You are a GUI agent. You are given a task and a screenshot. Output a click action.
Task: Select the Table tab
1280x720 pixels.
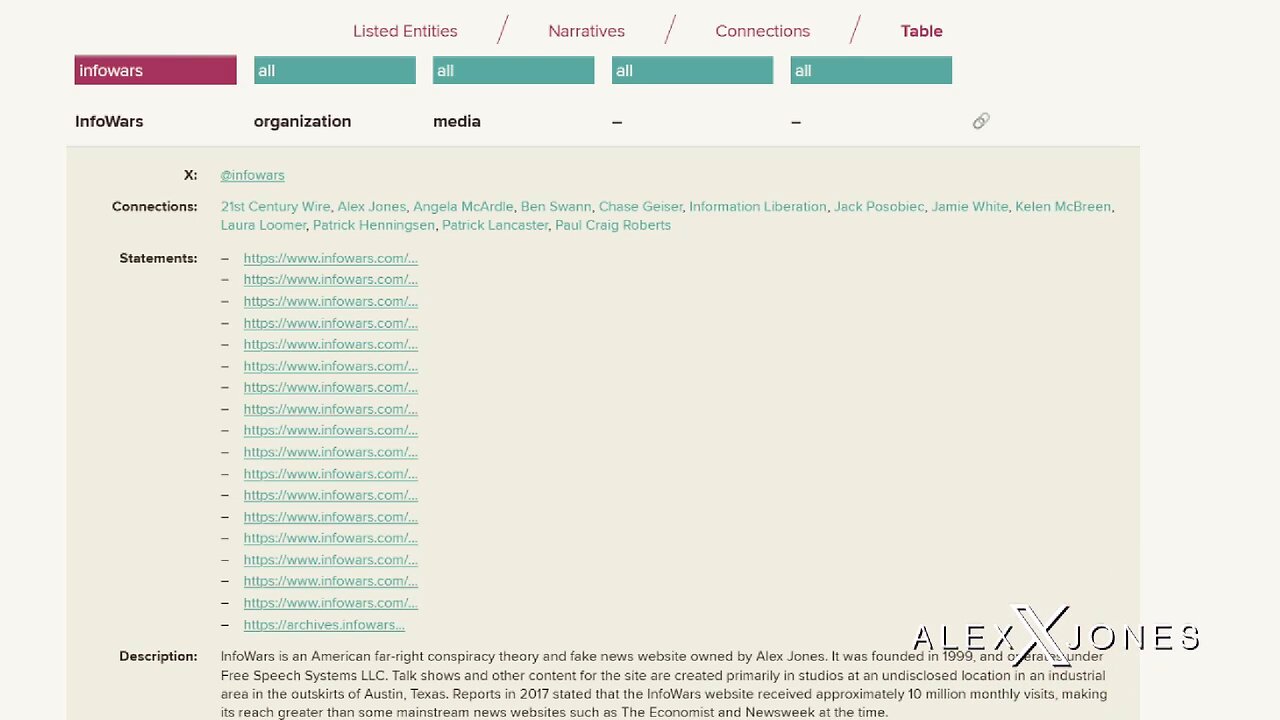[921, 31]
